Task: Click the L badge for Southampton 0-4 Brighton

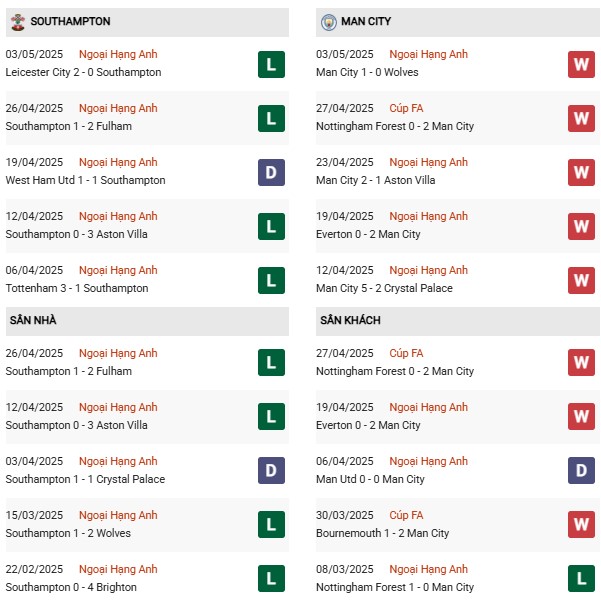Action: click(x=271, y=578)
